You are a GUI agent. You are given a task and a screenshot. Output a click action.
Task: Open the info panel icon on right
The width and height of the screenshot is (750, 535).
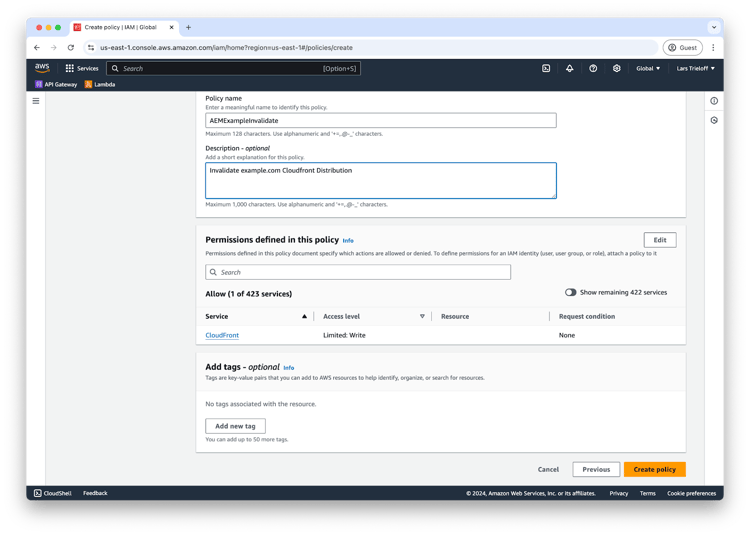pos(714,101)
